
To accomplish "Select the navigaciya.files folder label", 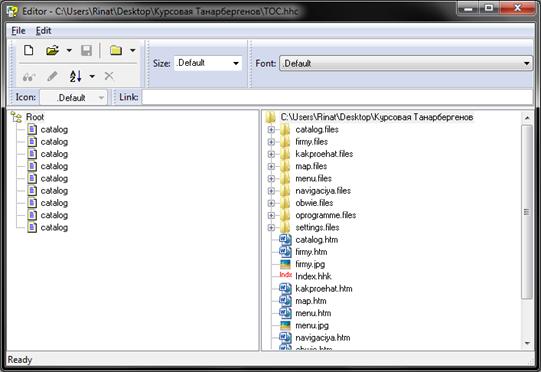I will [x=323, y=191].
